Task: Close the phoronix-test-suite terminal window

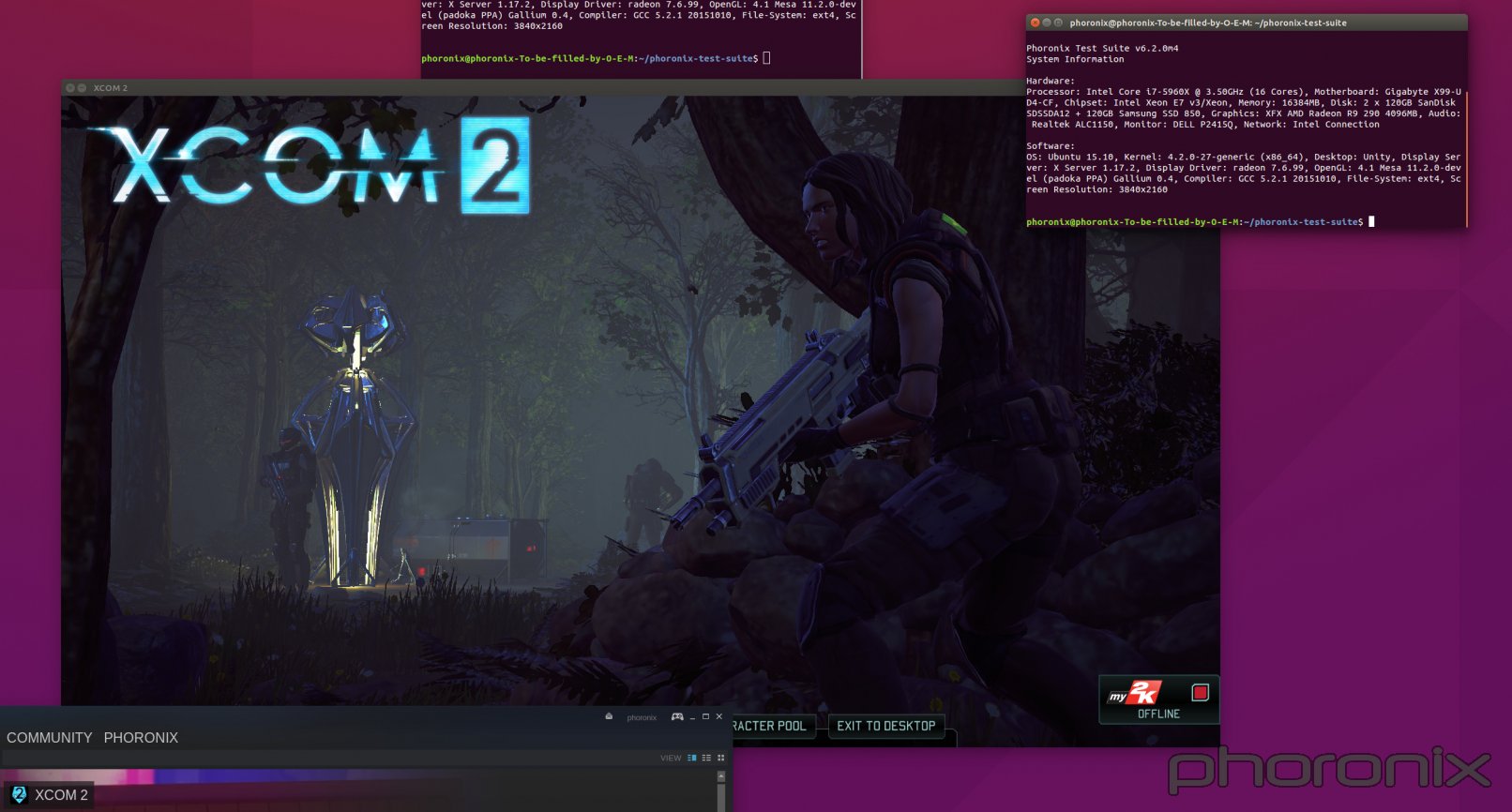Action: [x=1035, y=23]
